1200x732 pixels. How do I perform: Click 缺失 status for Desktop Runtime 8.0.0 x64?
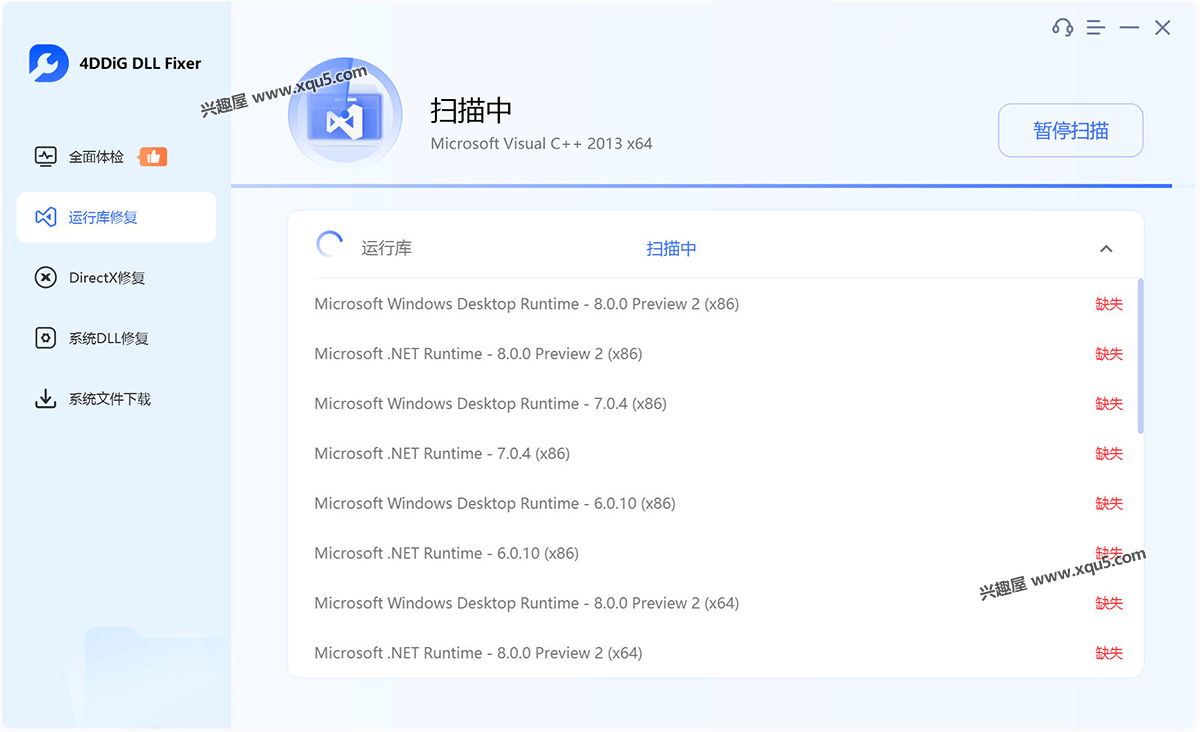coord(1109,603)
